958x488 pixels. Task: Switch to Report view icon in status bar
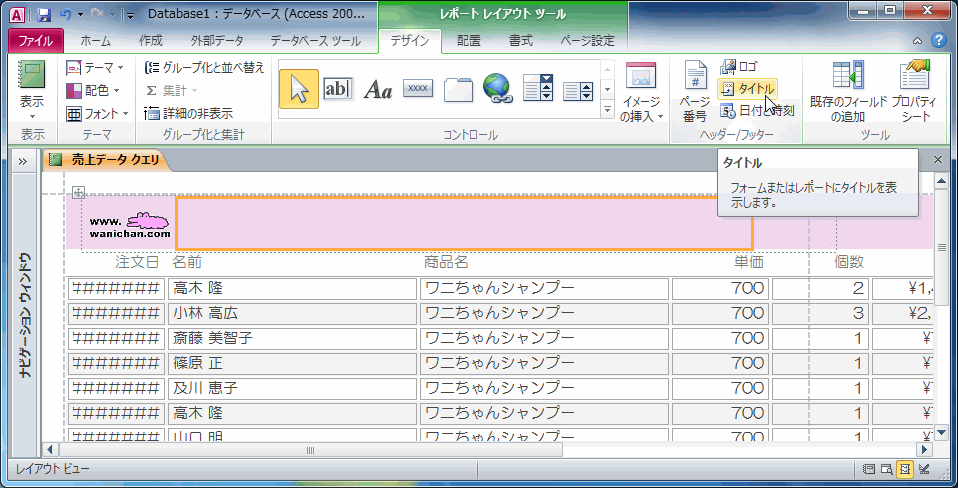(868, 468)
